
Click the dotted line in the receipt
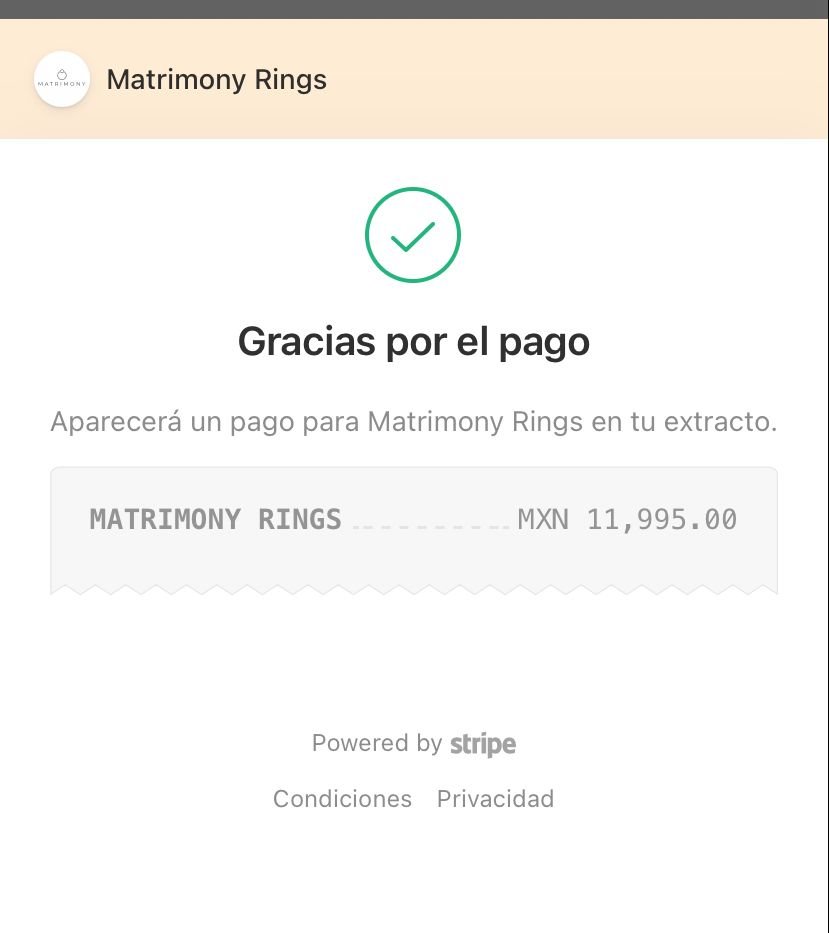(x=431, y=527)
